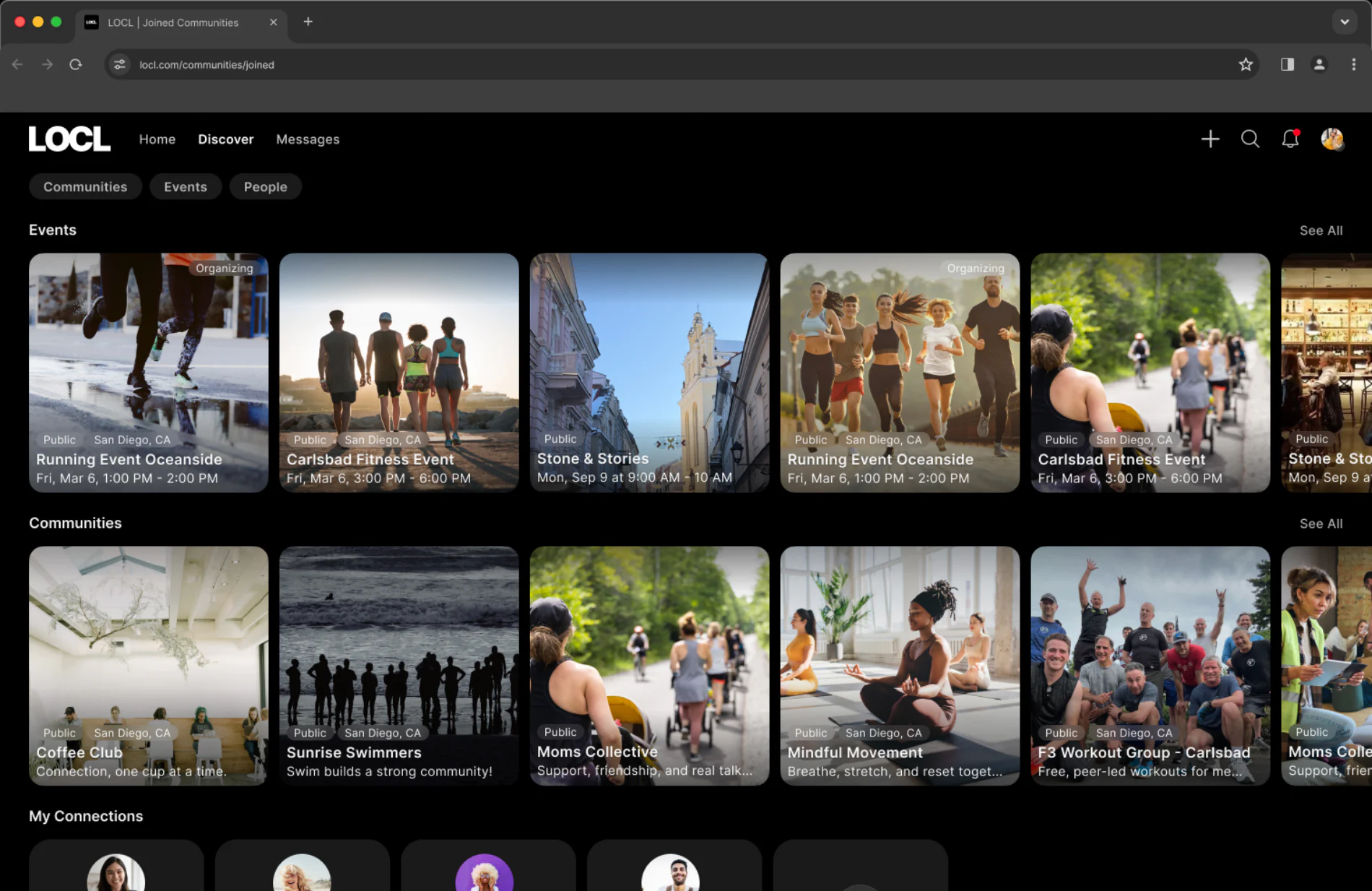This screenshot has width=1372, height=891.
Task: See All events
Action: [x=1321, y=230]
